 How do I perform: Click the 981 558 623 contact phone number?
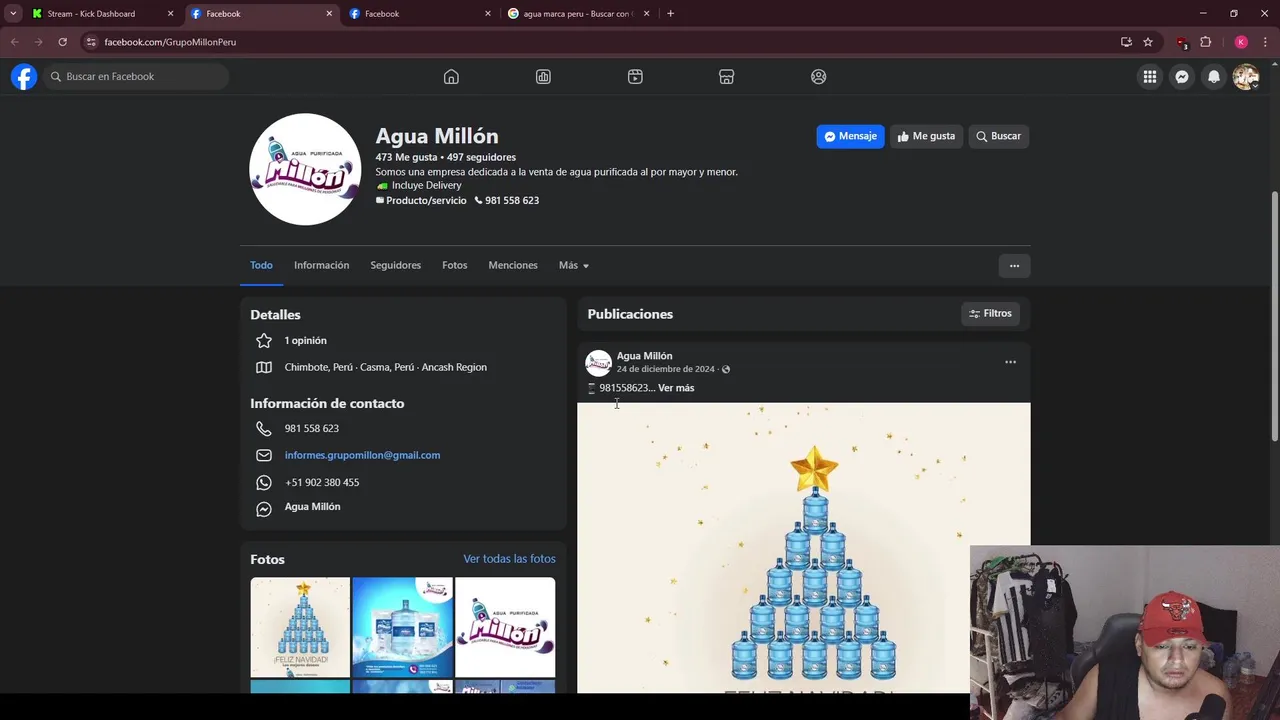pos(311,428)
